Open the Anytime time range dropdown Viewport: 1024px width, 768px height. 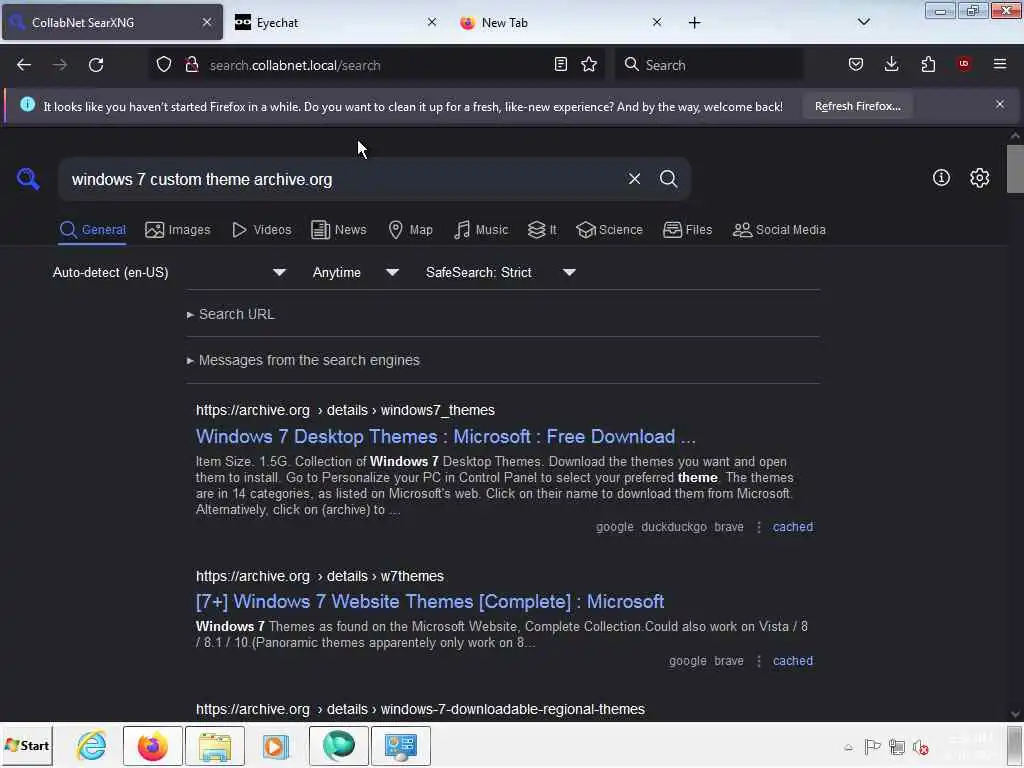(x=355, y=272)
